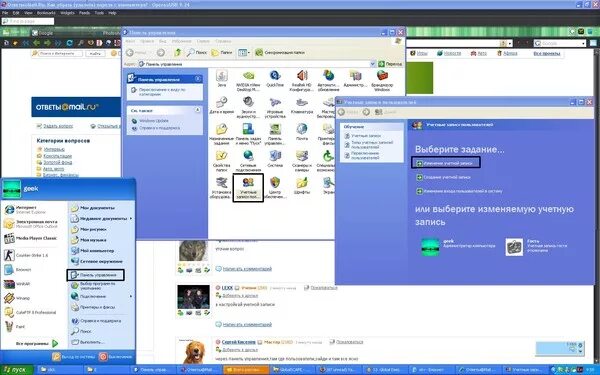The image size is (600, 375).
Task: Open the Свойства папки icon
Action: (222, 161)
